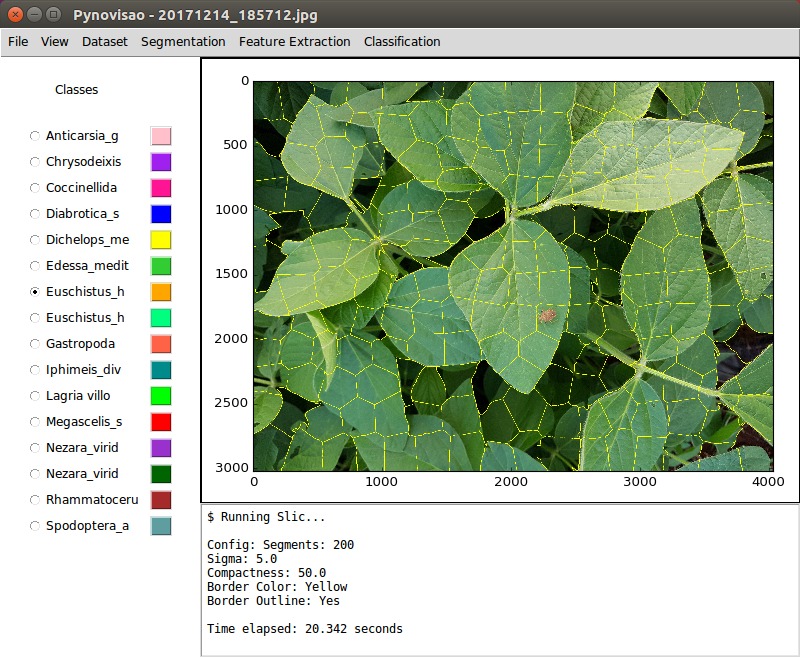800x657 pixels.
Task: Open the File menu
Action: click(x=18, y=42)
